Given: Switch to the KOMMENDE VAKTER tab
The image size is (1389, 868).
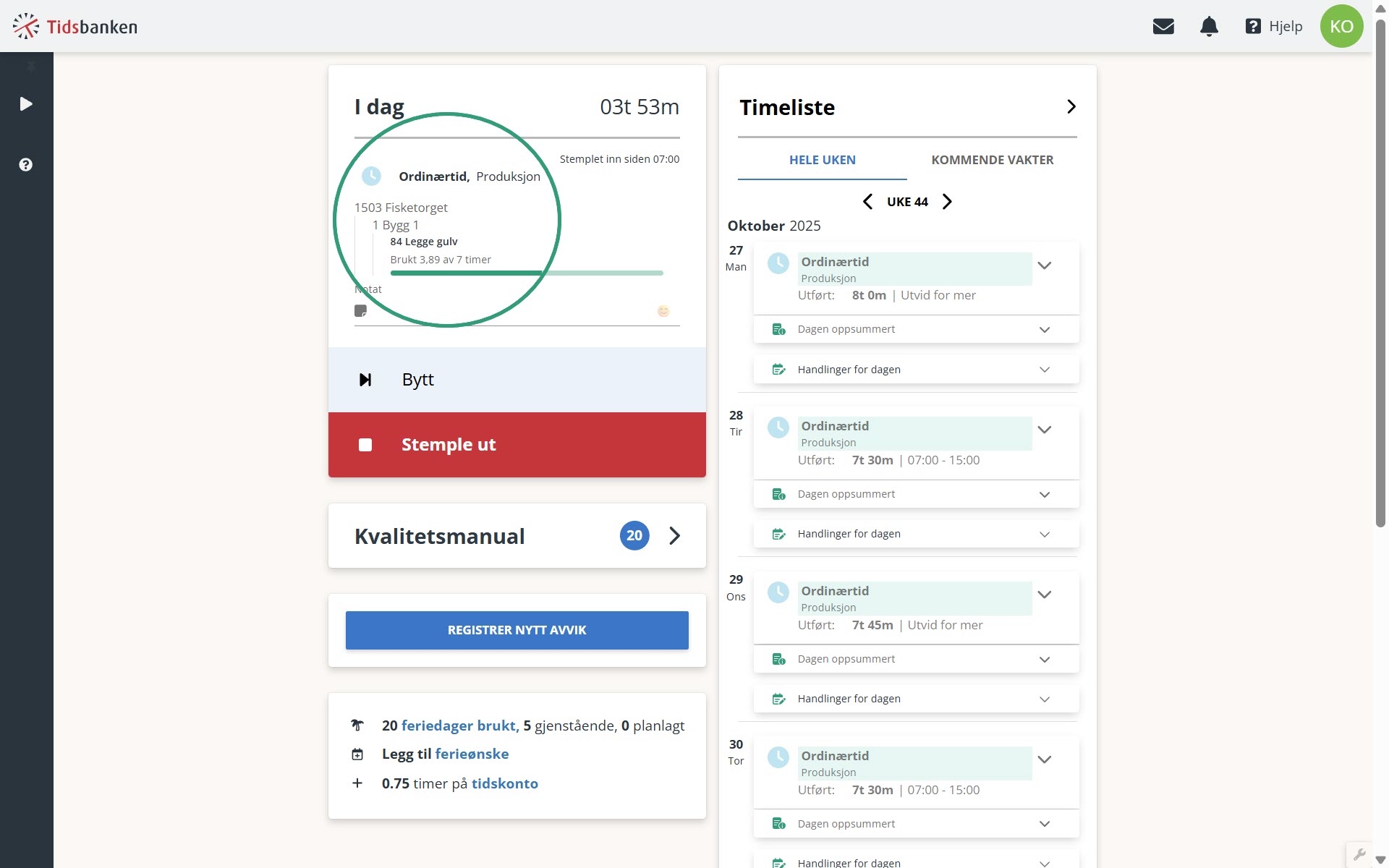Looking at the screenshot, I should (x=992, y=160).
